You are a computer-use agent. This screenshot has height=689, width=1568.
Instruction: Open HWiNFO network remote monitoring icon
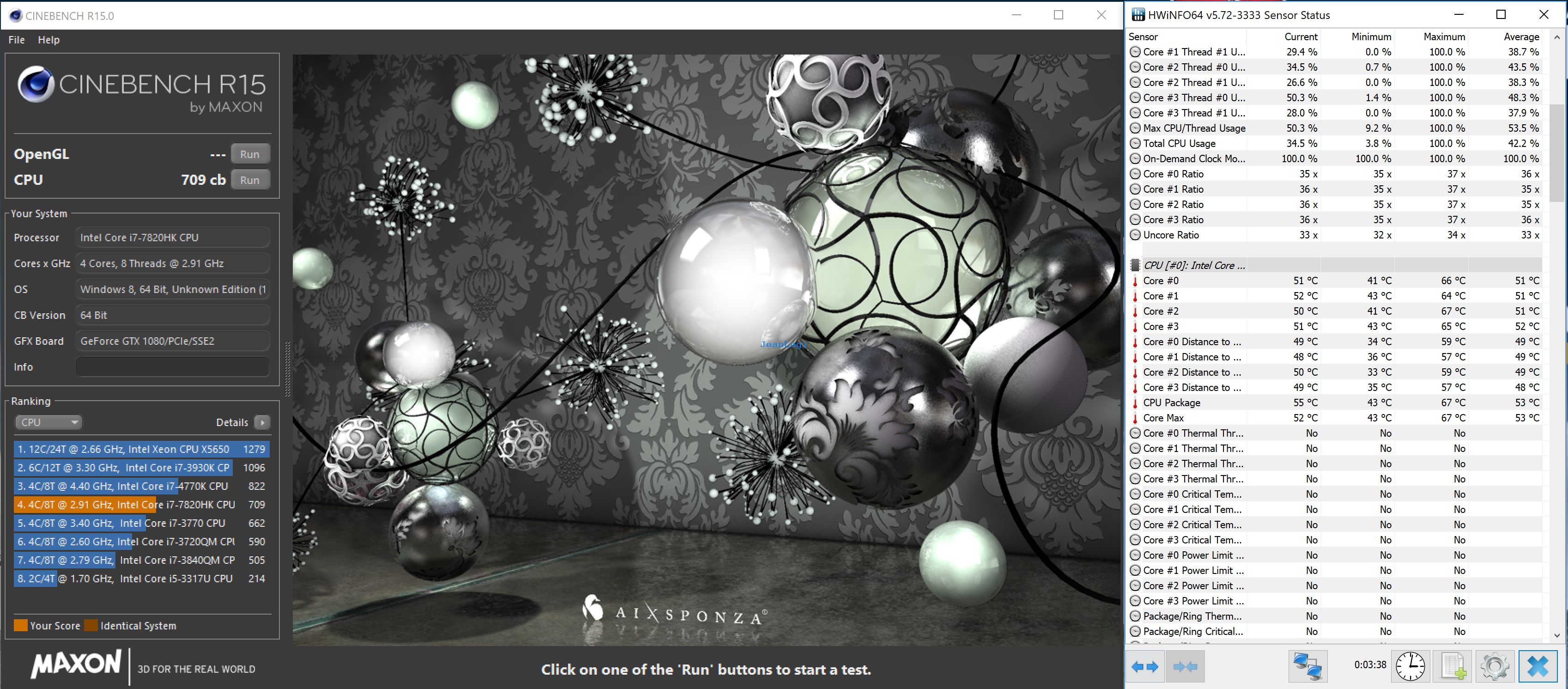coord(1308,666)
